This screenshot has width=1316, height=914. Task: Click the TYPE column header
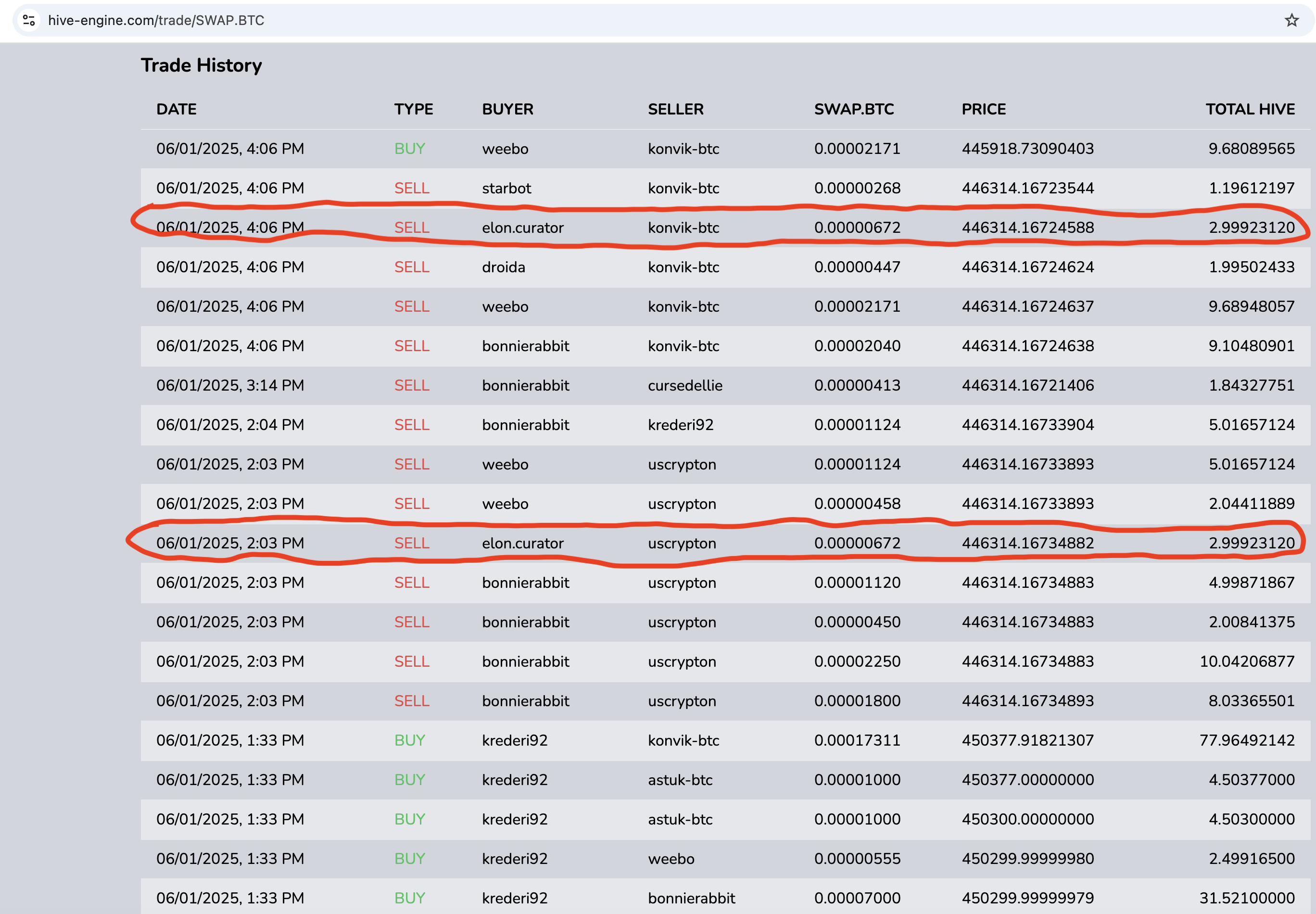pyautogui.click(x=414, y=109)
